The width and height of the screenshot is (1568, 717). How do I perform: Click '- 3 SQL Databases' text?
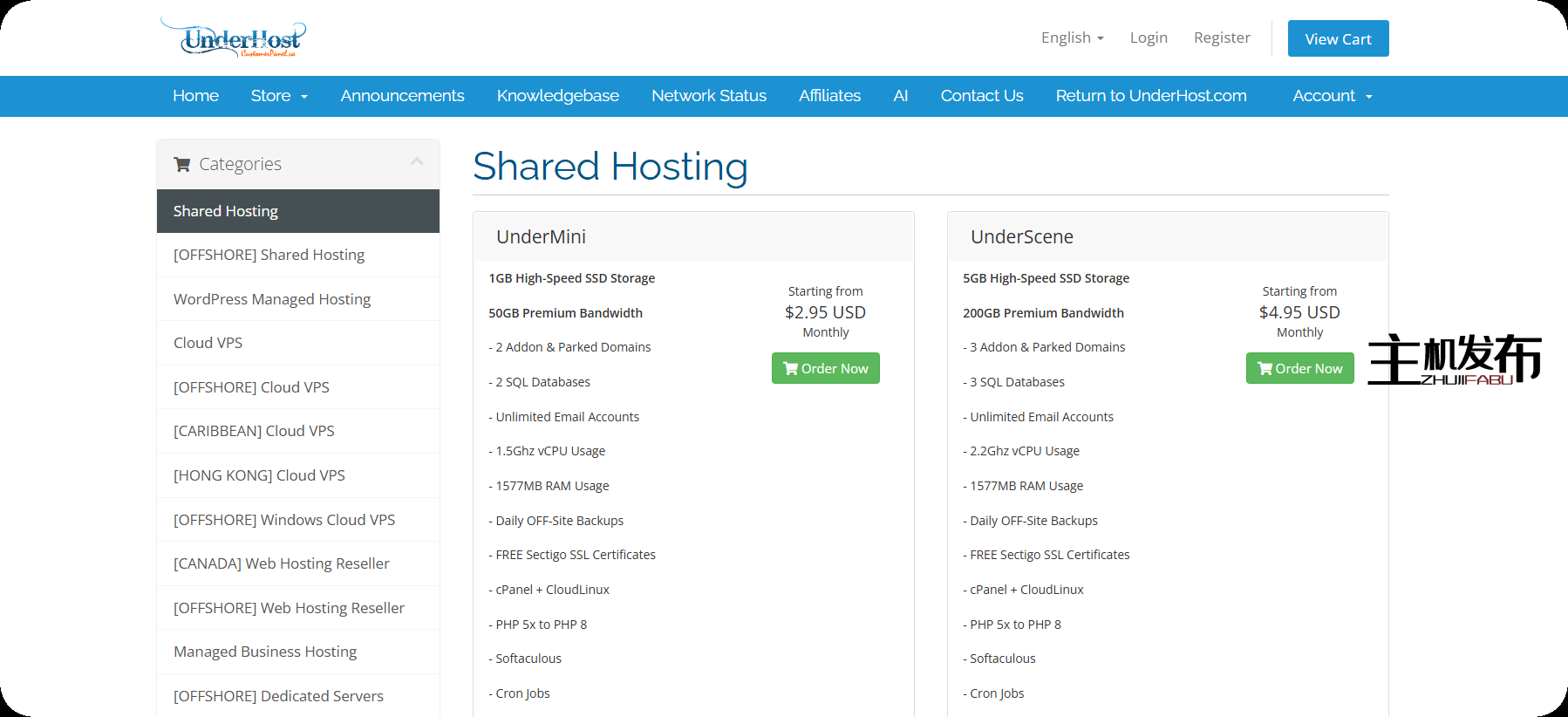(1013, 382)
